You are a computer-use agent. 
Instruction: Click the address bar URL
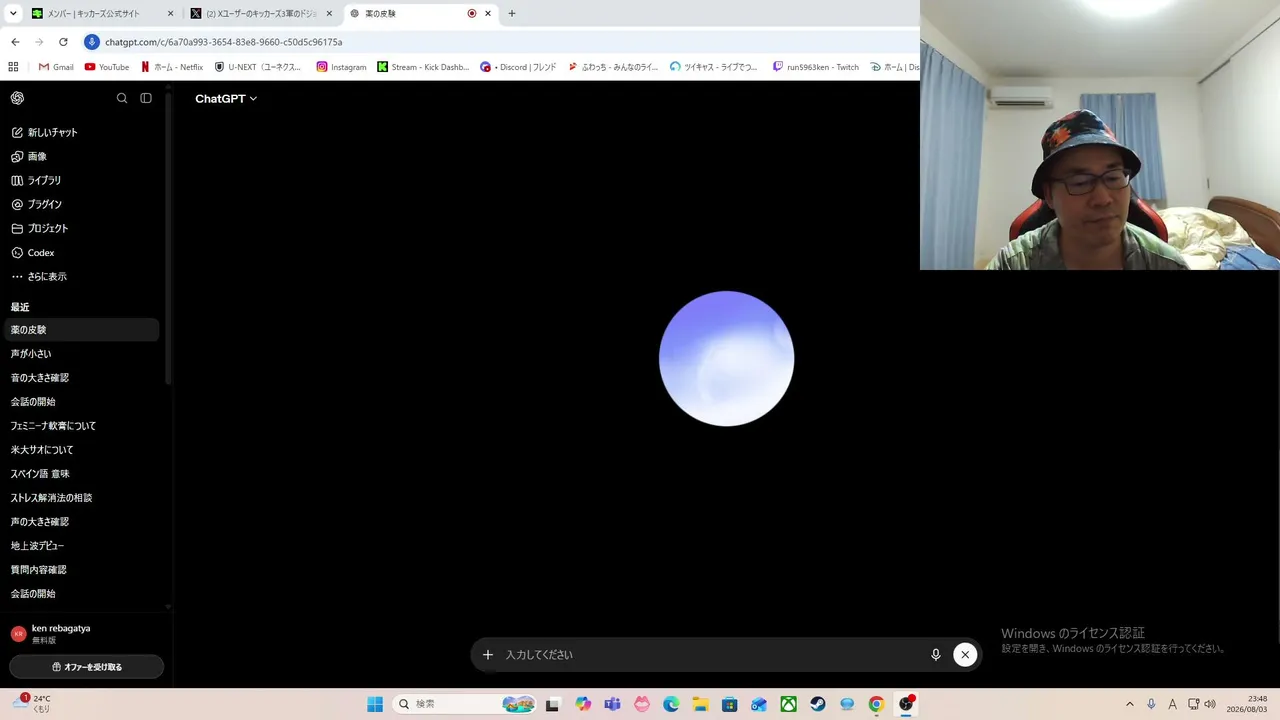click(224, 42)
